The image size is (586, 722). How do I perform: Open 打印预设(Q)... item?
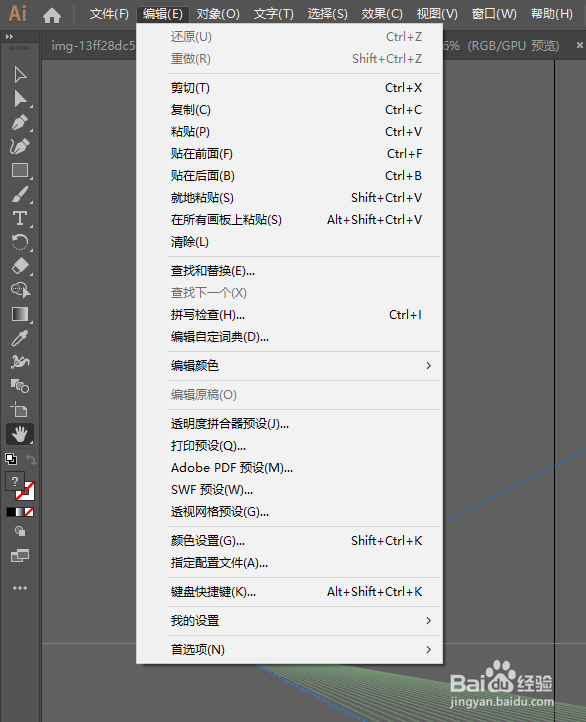tap(289, 446)
